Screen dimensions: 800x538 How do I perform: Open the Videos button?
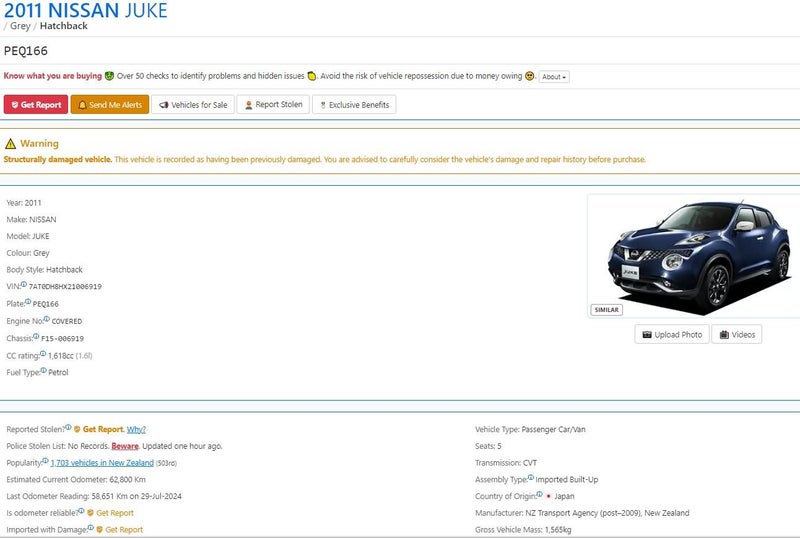click(737, 334)
